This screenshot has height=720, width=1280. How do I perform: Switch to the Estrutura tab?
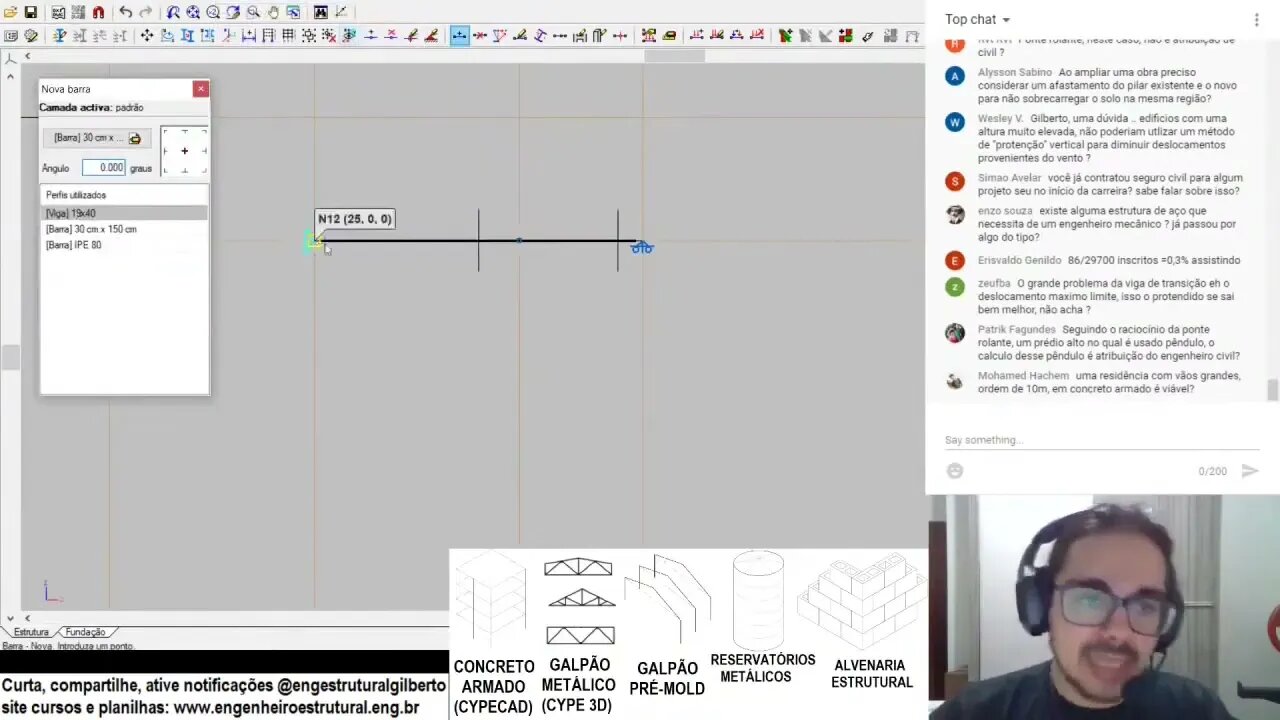click(x=31, y=632)
